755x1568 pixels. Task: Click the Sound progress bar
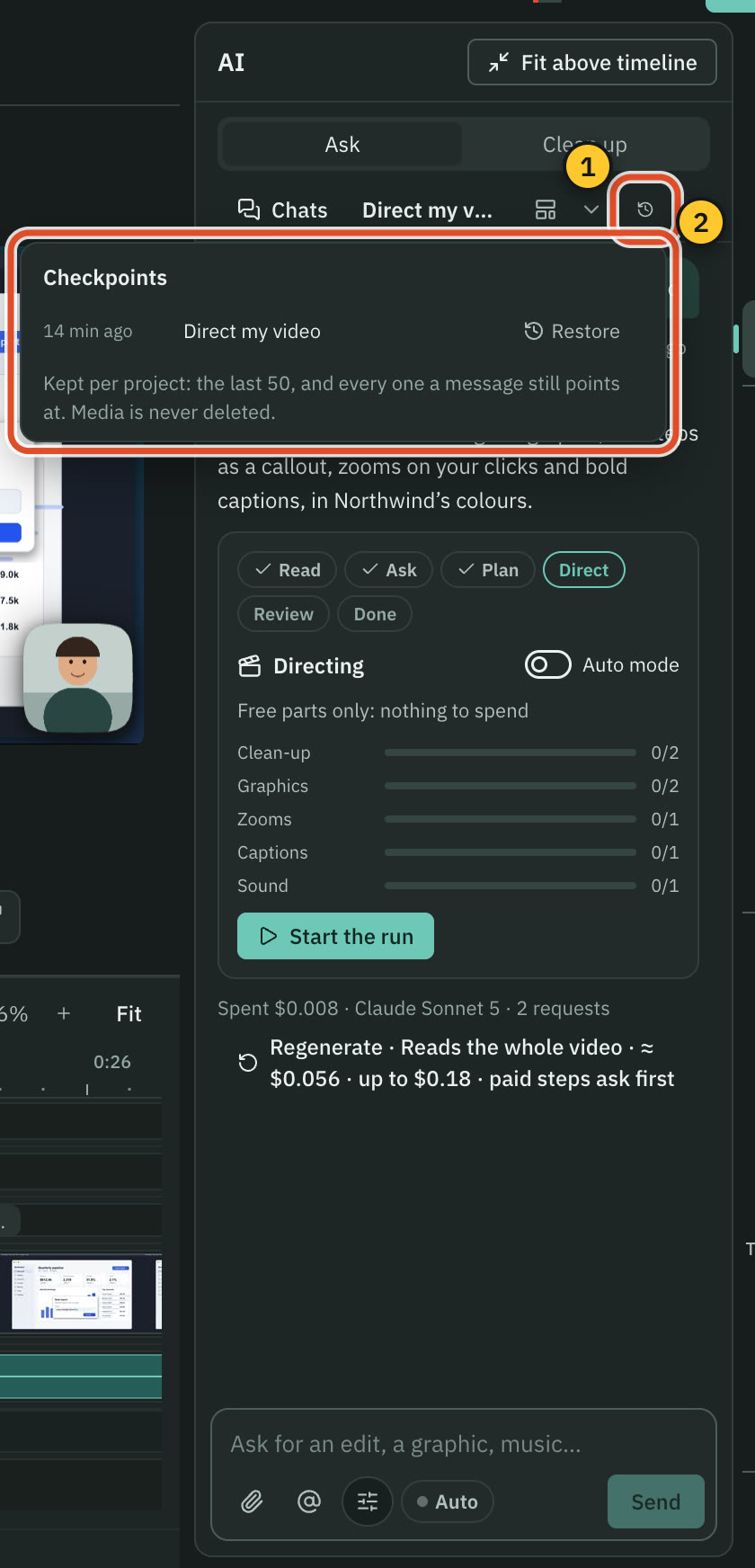[510, 886]
